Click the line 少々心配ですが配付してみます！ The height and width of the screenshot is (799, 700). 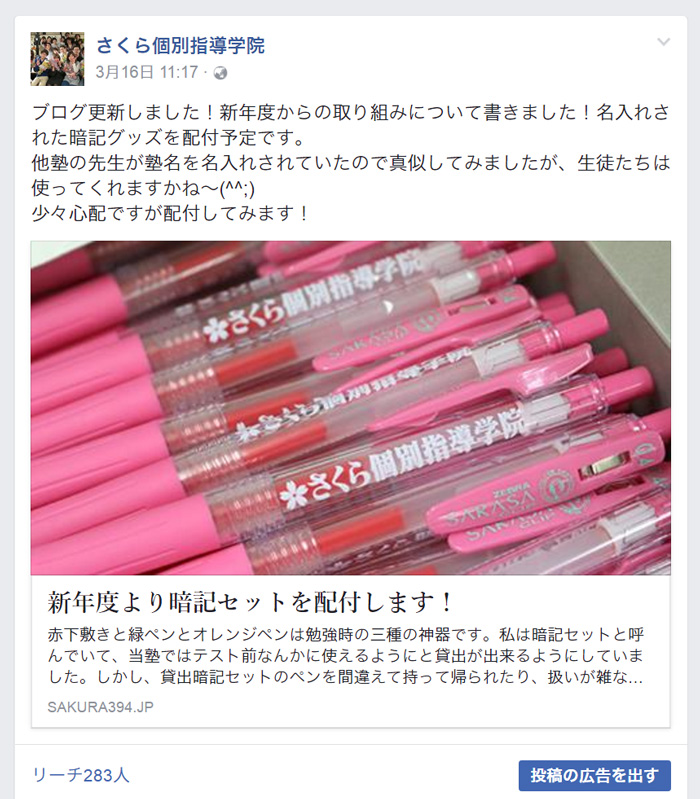tap(170, 213)
